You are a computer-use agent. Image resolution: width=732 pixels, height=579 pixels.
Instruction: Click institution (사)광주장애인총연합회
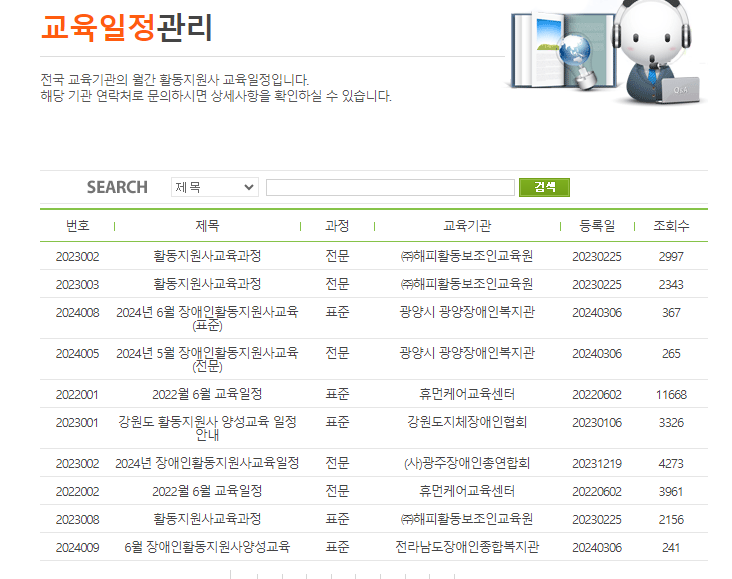pyautogui.click(x=467, y=463)
